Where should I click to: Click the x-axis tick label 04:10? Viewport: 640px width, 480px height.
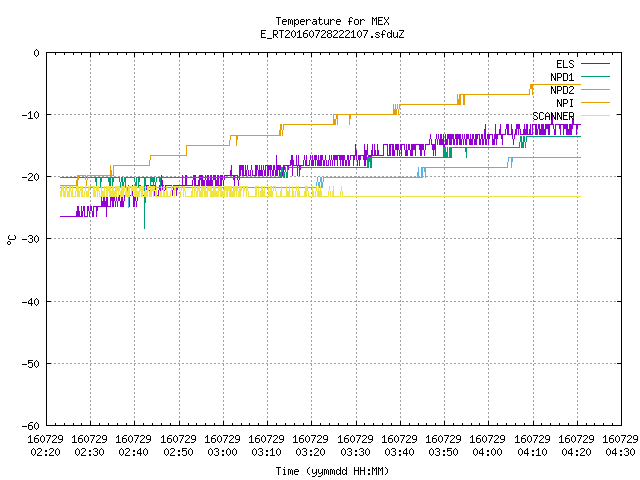point(533,452)
